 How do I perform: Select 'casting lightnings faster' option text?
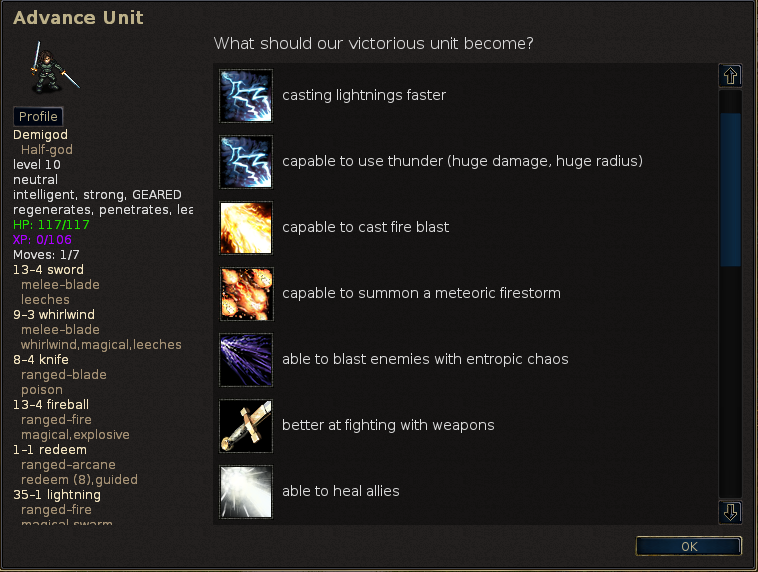(x=364, y=95)
